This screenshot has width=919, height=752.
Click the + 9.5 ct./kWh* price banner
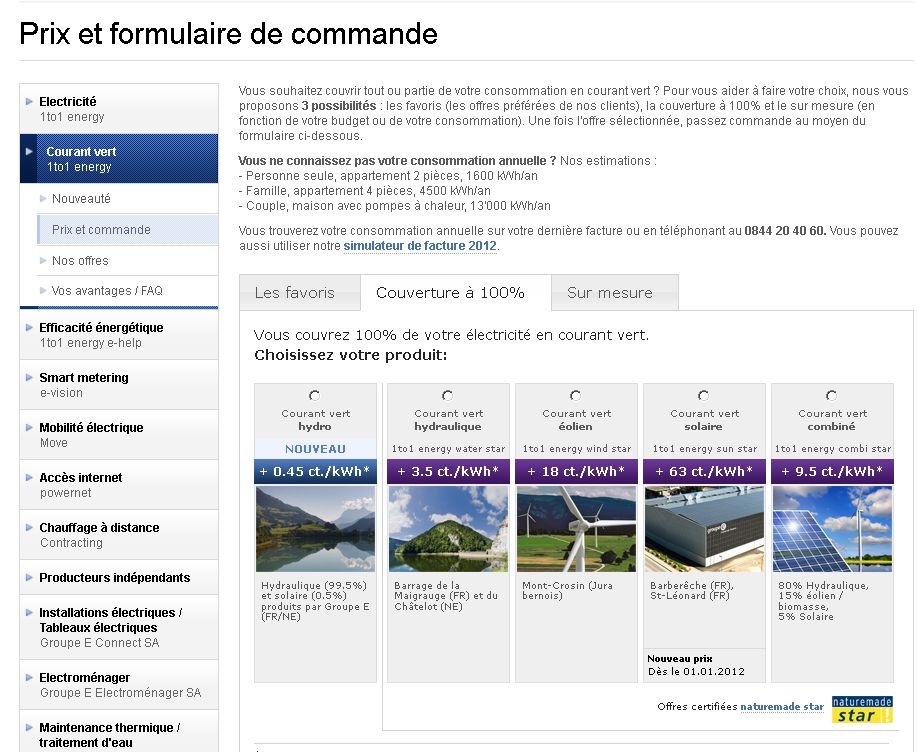pos(832,471)
